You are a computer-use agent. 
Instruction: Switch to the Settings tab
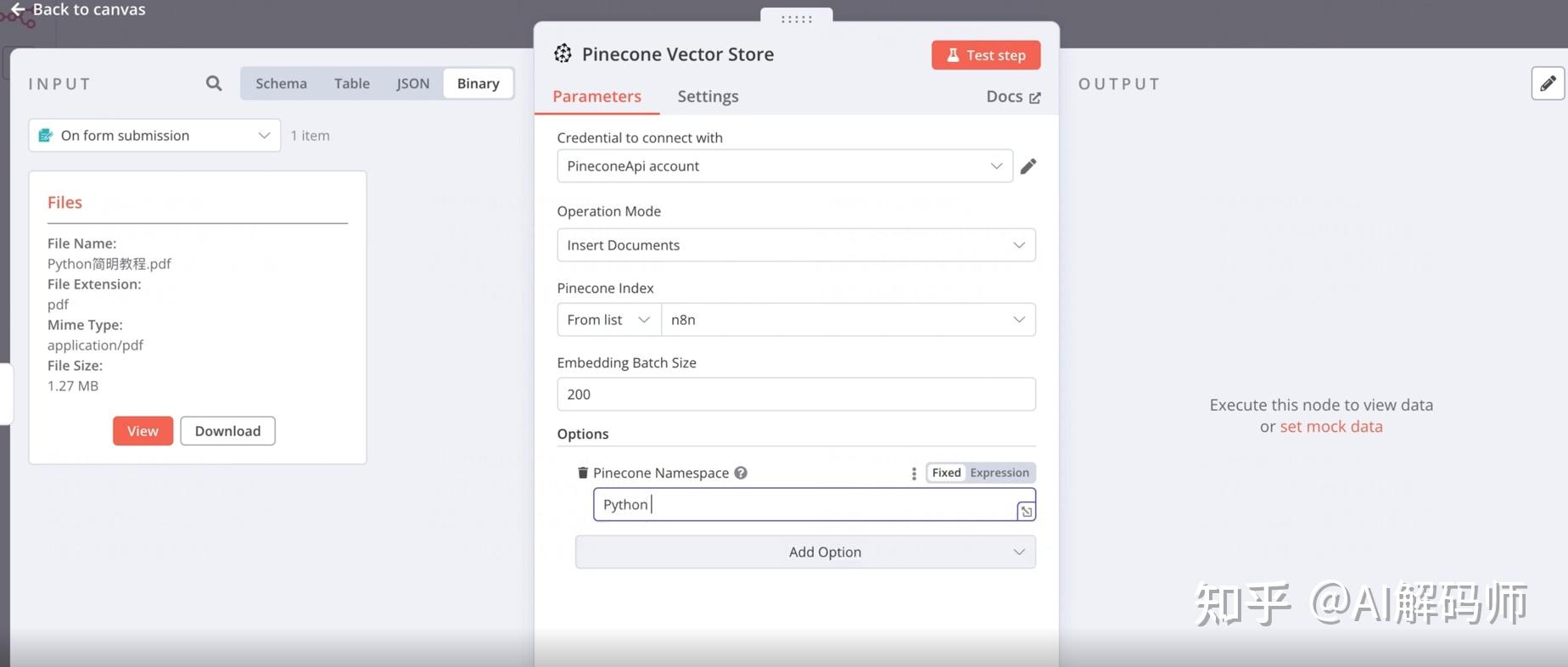(x=708, y=97)
